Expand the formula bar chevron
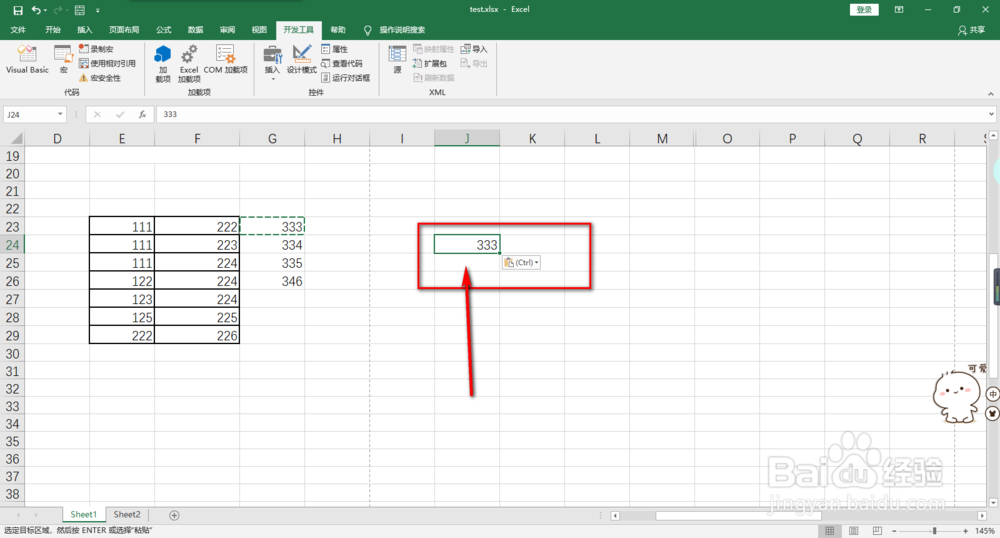 (992, 114)
